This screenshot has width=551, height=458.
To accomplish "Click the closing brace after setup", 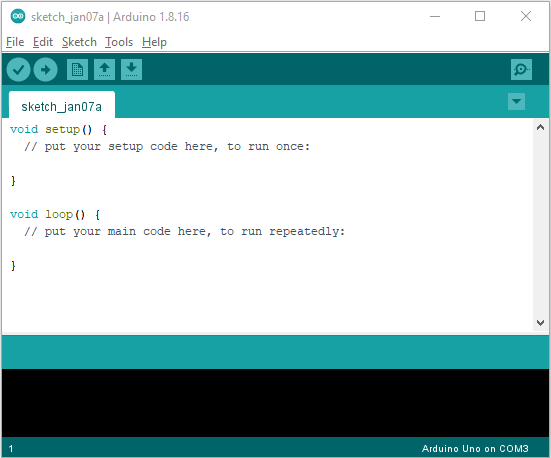I will (13, 181).
